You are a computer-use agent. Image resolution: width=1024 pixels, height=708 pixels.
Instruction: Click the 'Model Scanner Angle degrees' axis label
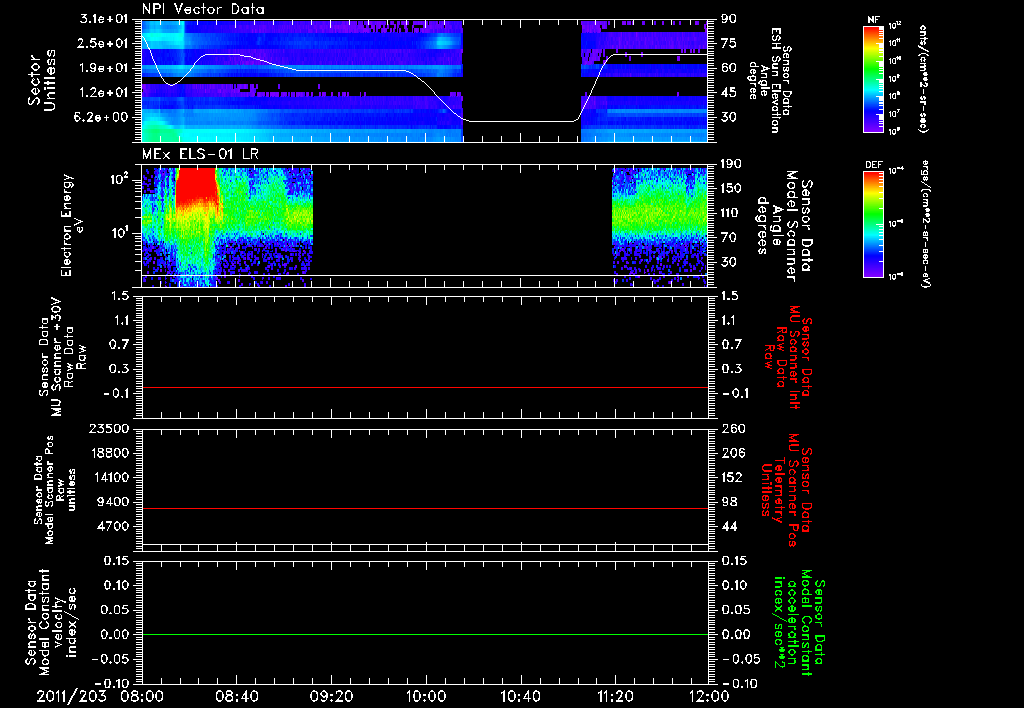pos(784,226)
